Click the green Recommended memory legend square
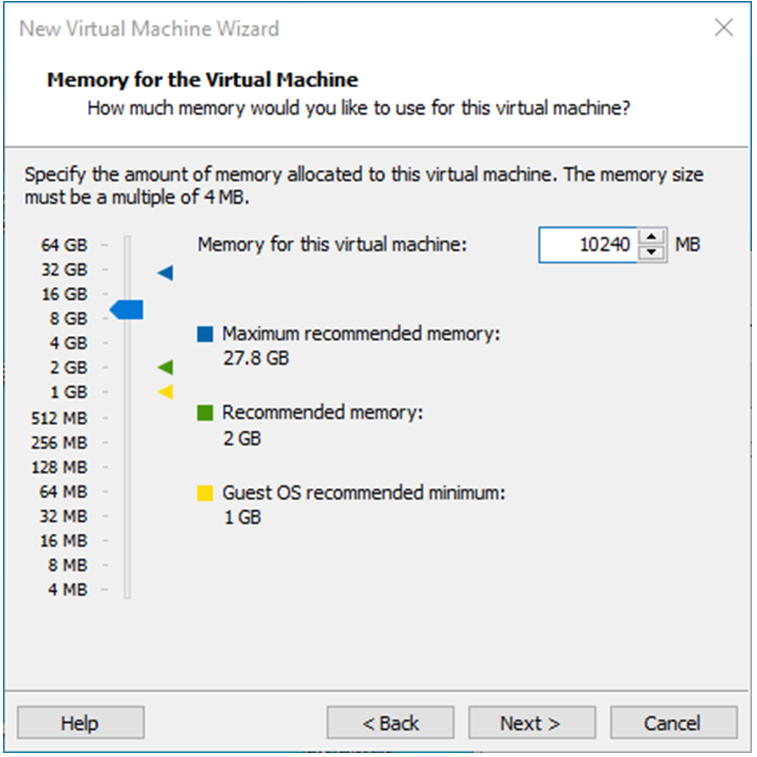The width and height of the screenshot is (757, 757). [205, 413]
